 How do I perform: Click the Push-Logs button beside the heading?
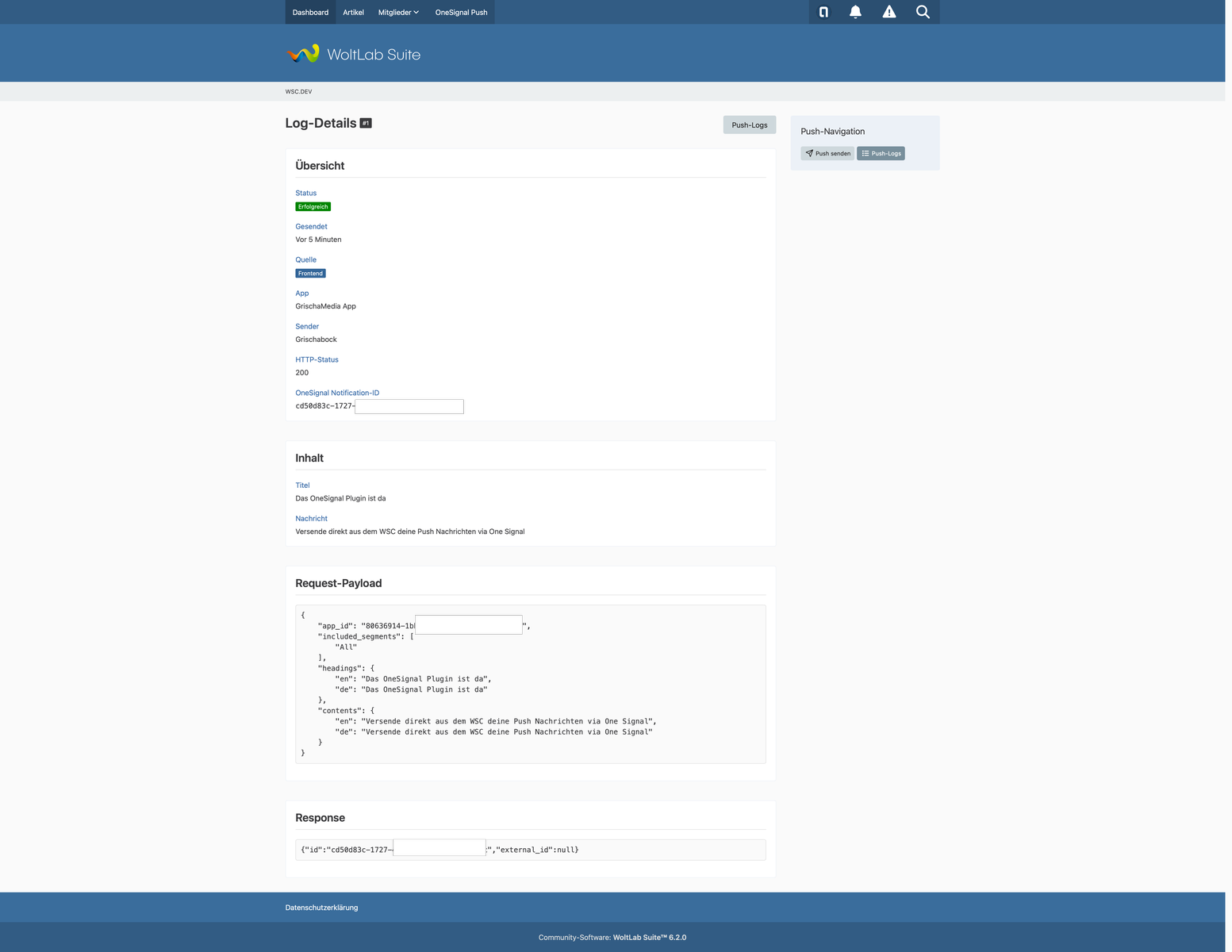point(749,125)
